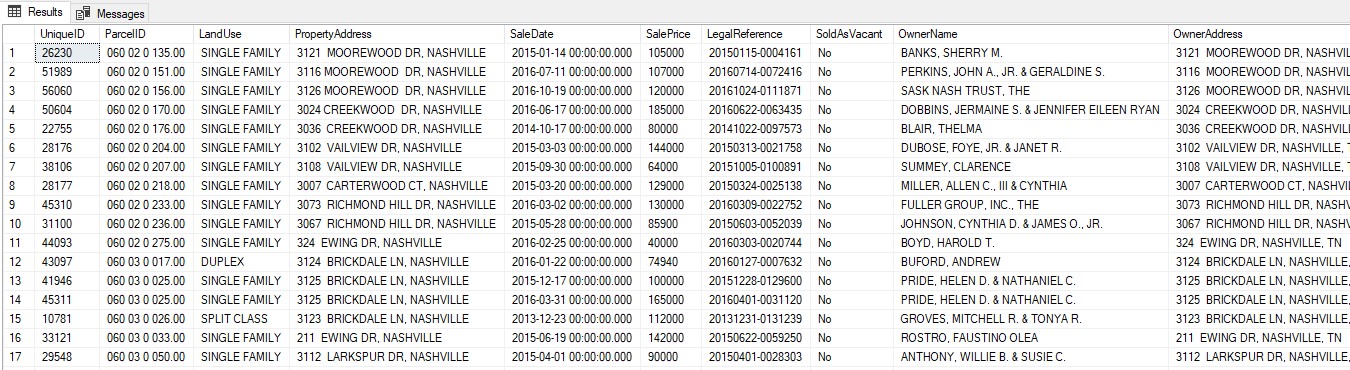Select legal reference 20150115-0004161
The image size is (1350, 370).
pyautogui.click(x=756, y=53)
